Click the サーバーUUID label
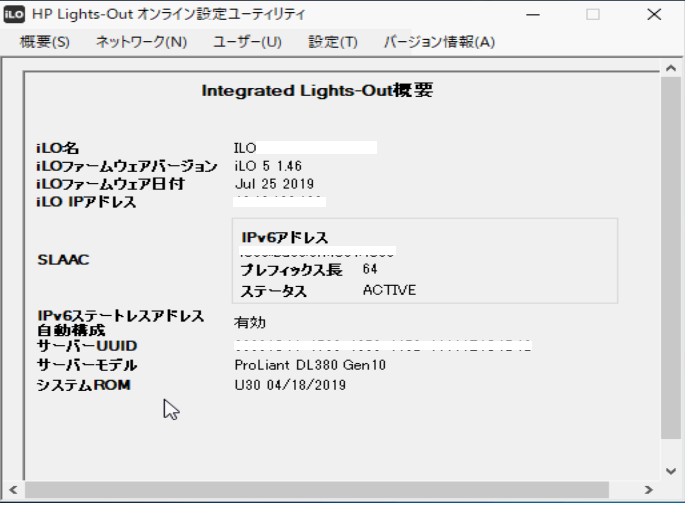 87,346
